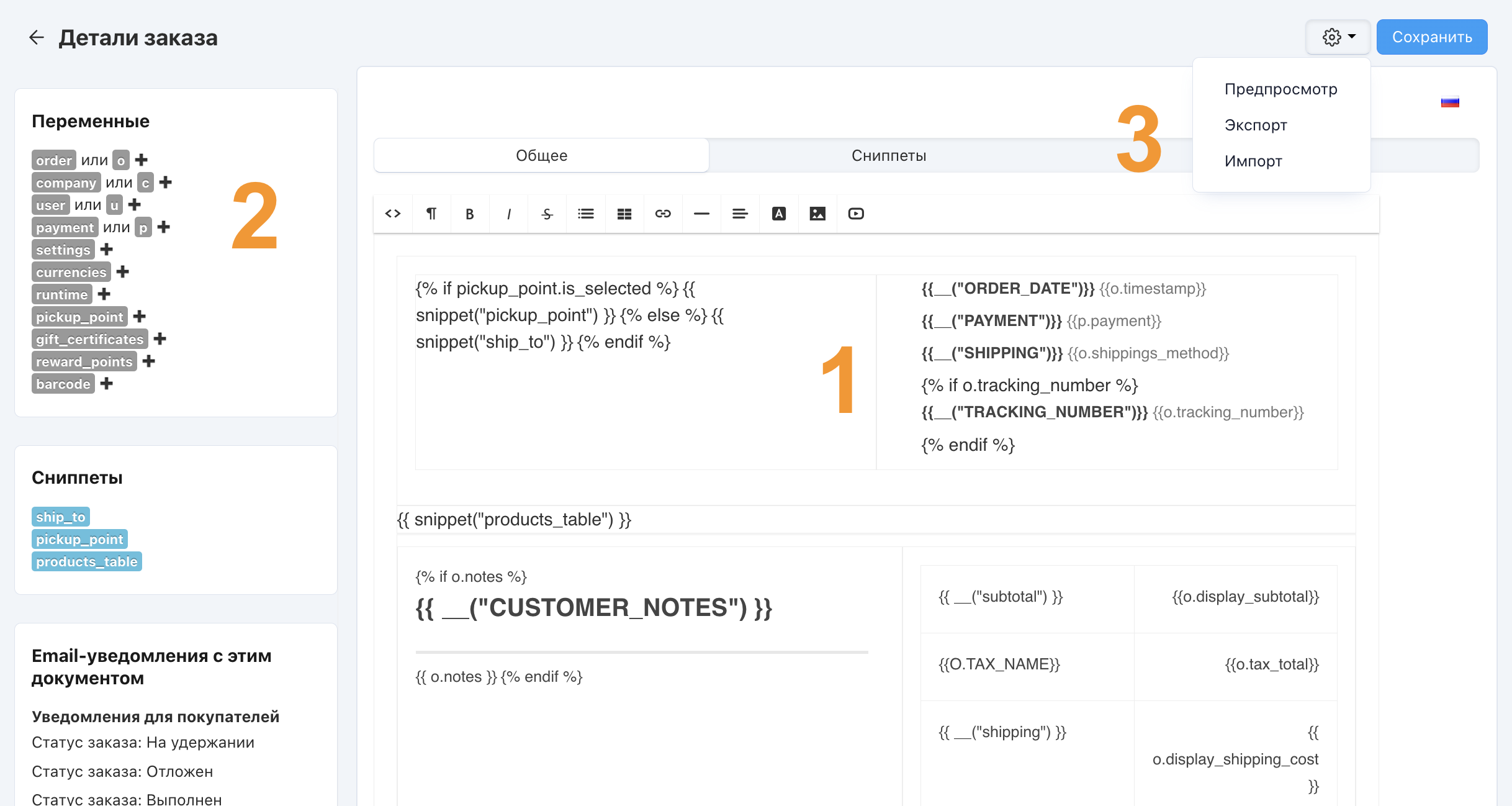1512x806 pixels.
Task: Insert video using toolbar icon
Action: click(x=856, y=214)
